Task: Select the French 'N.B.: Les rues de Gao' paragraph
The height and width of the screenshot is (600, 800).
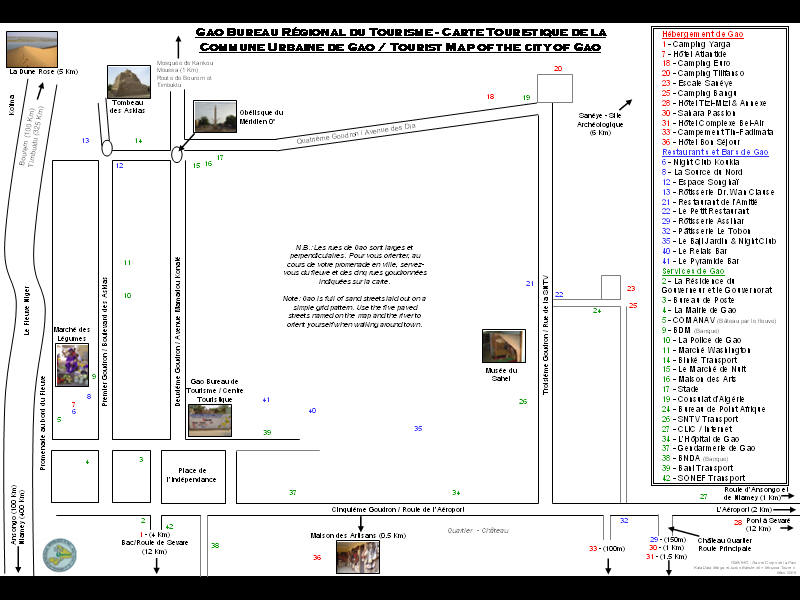Action: click(355, 264)
